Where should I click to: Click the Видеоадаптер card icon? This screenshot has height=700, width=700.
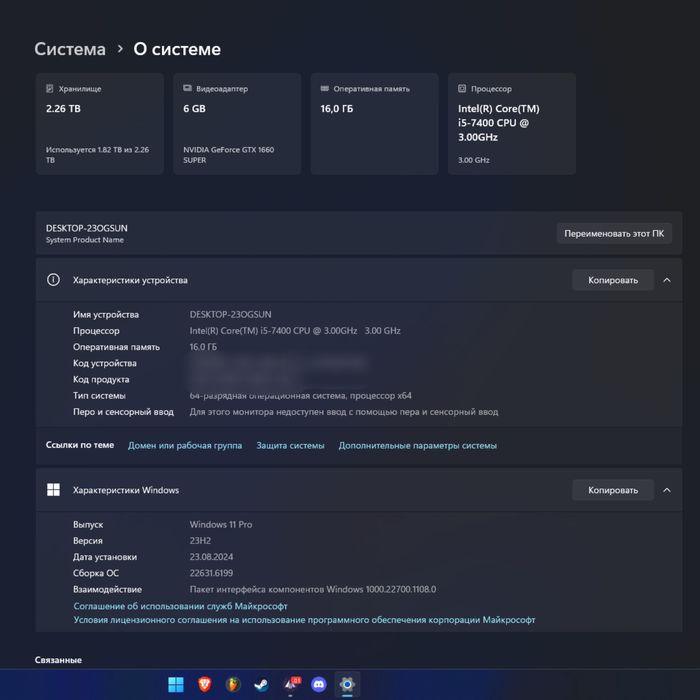(x=188, y=88)
